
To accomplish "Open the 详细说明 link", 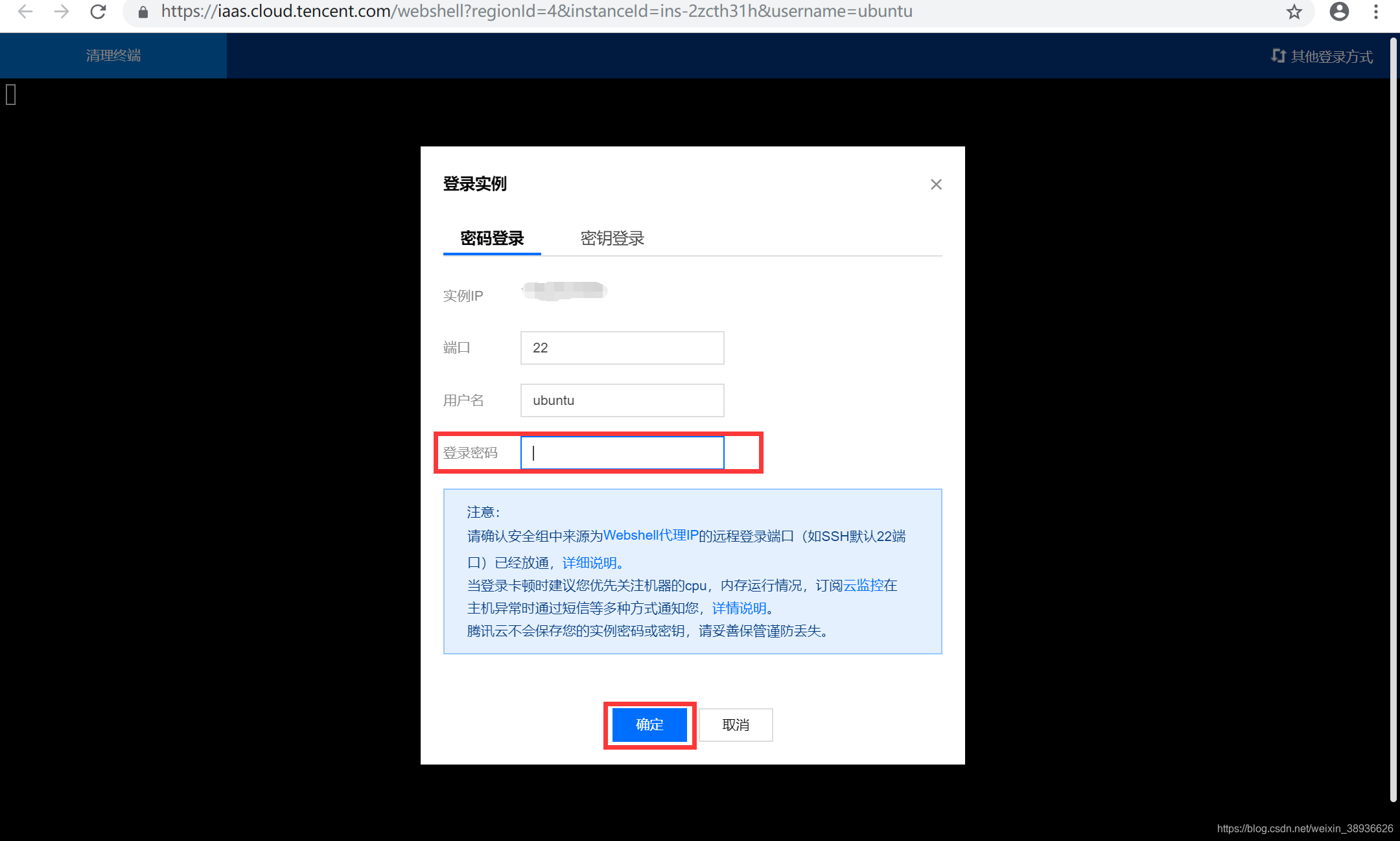I will pos(589,562).
